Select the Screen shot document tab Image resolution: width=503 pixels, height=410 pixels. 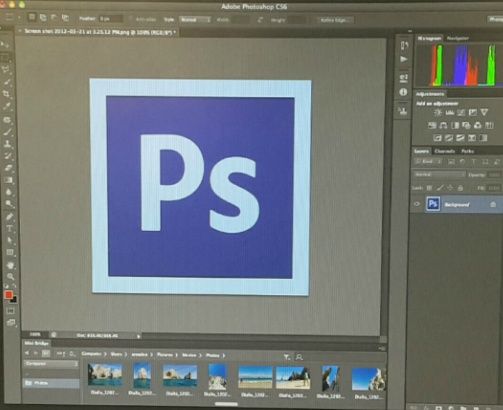tap(99, 32)
